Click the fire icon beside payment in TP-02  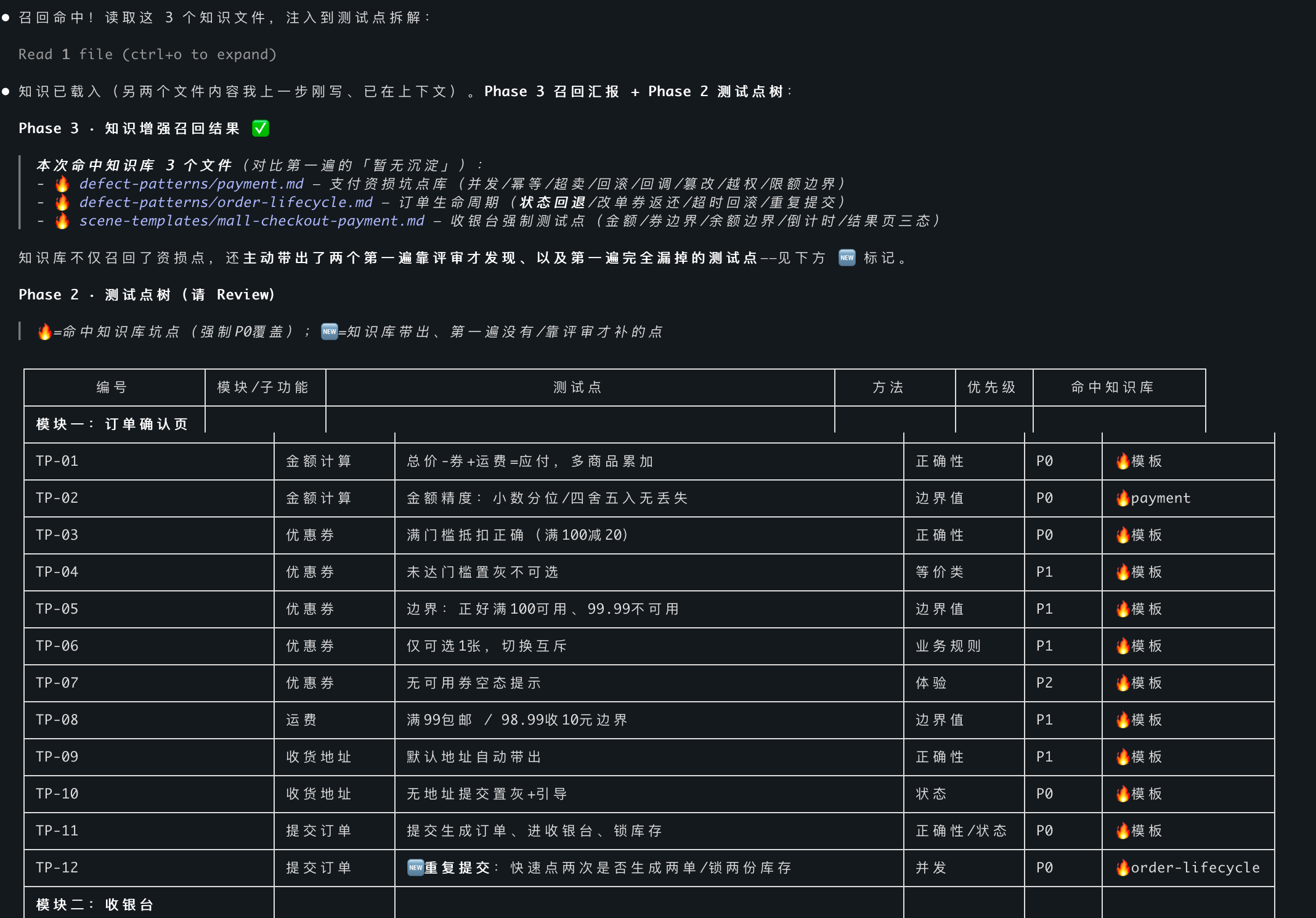[1123, 498]
